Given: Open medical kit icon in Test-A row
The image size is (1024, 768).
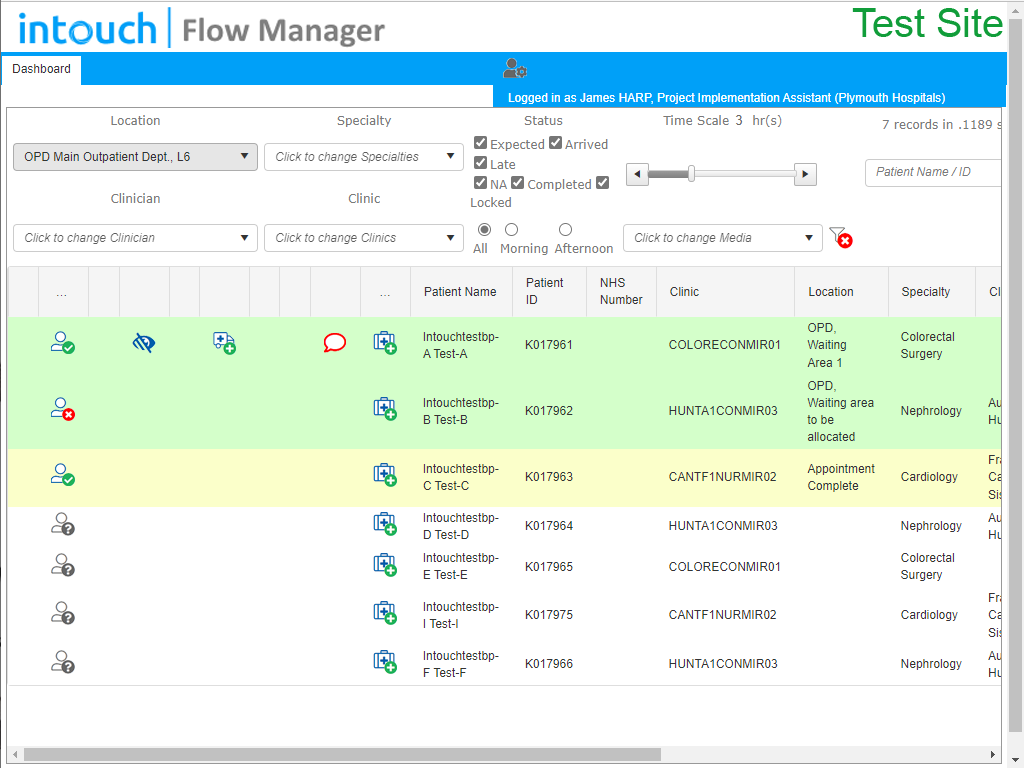Looking at the screenshot, I should pos(385,343).
